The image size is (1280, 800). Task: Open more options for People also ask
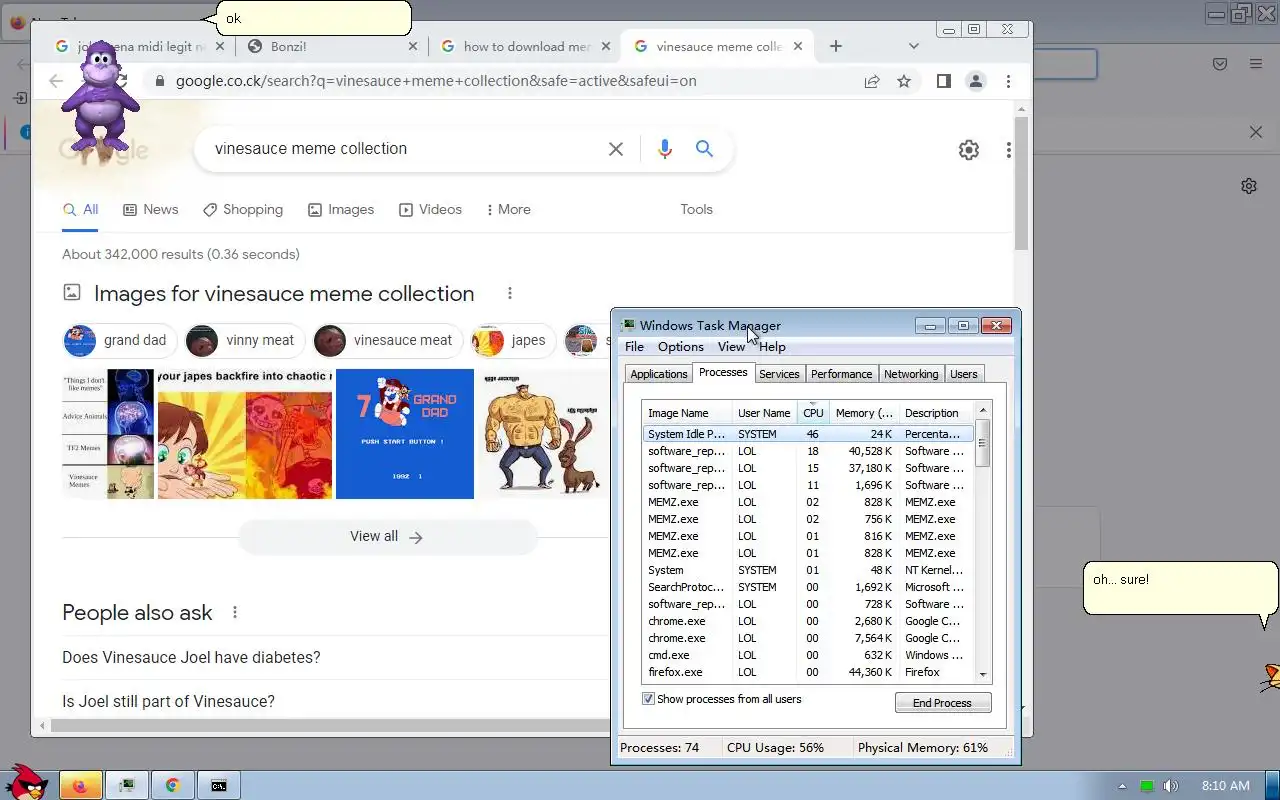pos(235,612)
